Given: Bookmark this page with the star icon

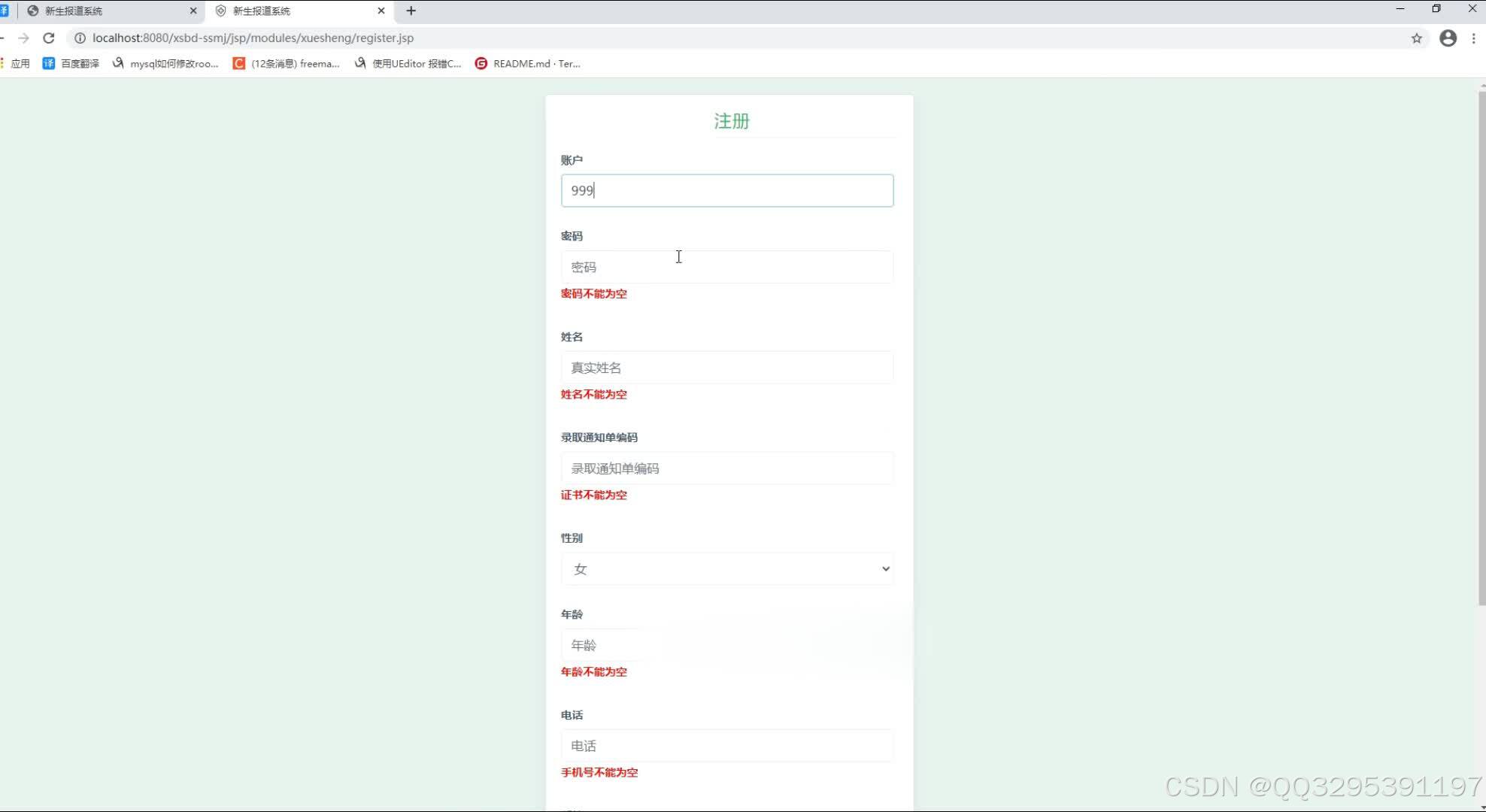Looking at the screenshot, I should point(1417,38).
